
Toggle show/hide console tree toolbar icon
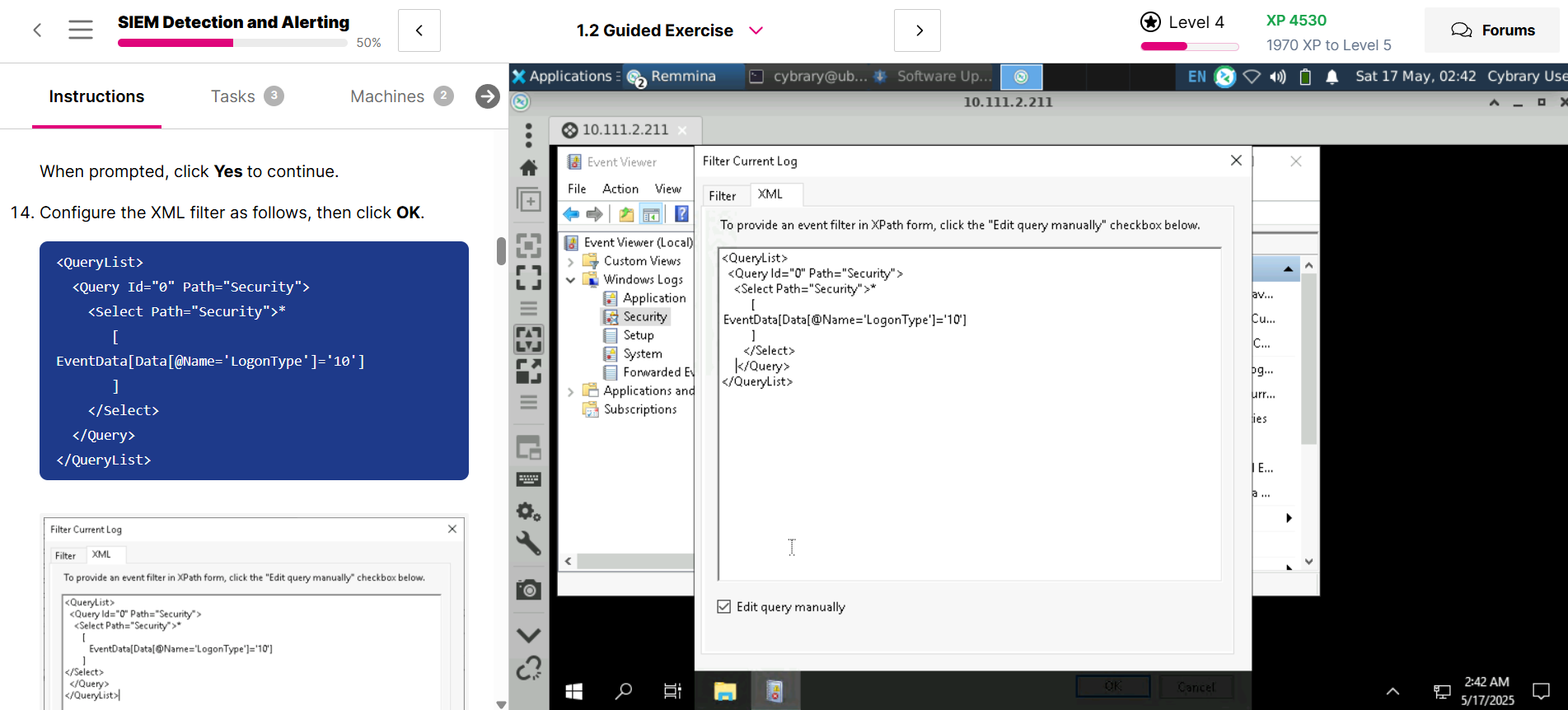tap(651, 215)
